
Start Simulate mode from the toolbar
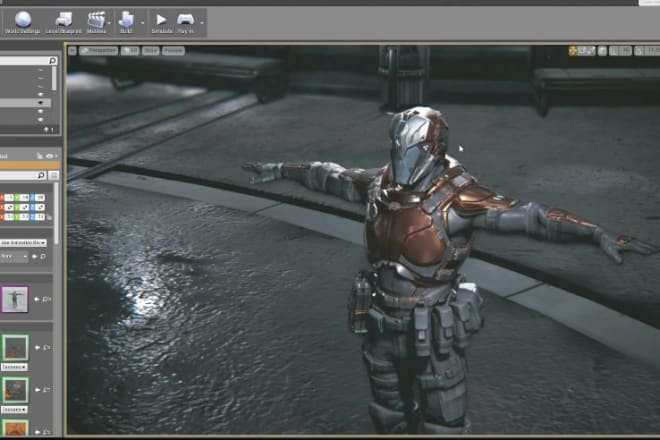point(161,22)
